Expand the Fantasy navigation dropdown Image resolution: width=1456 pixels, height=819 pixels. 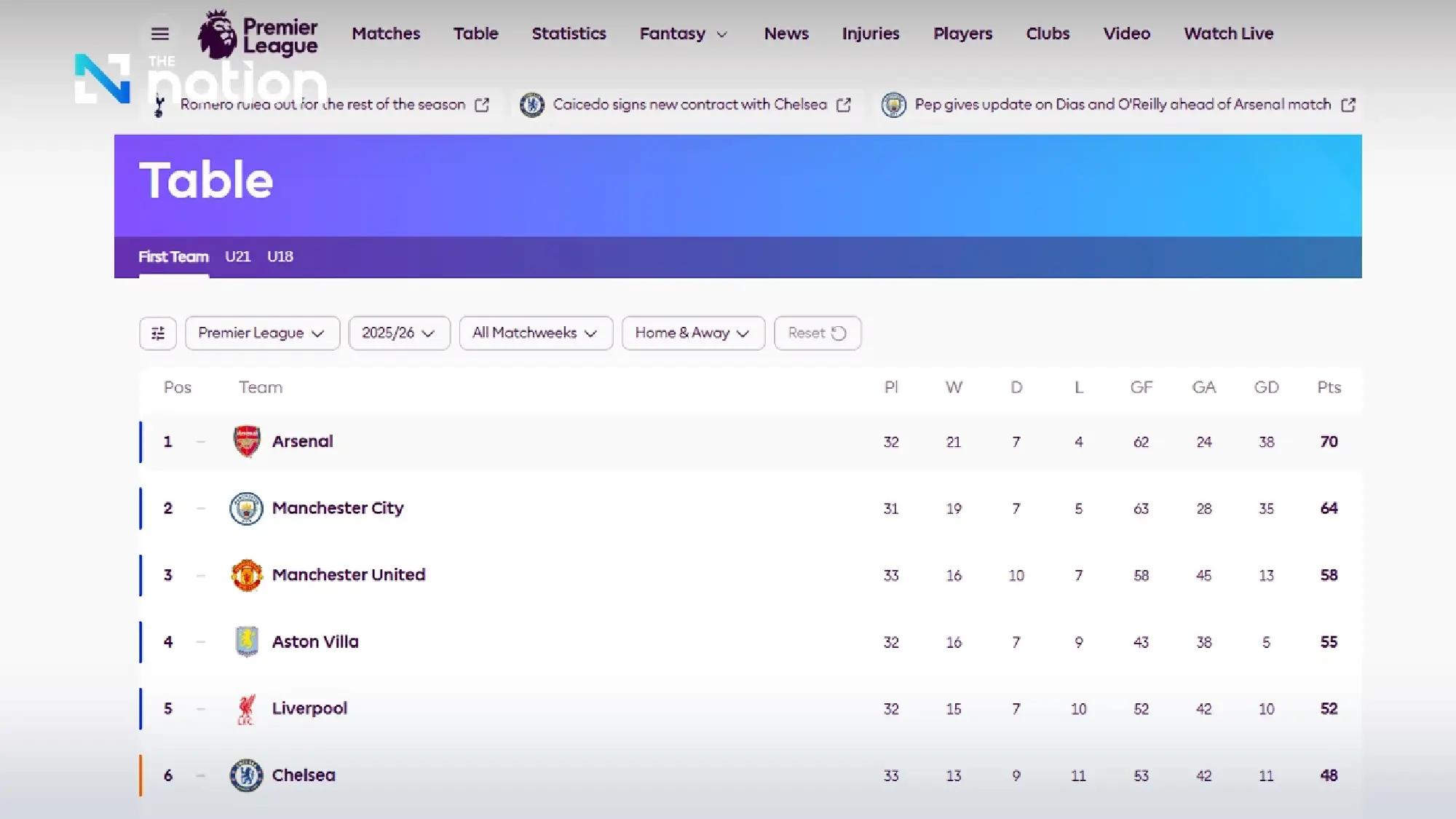[x=683, y=33]
